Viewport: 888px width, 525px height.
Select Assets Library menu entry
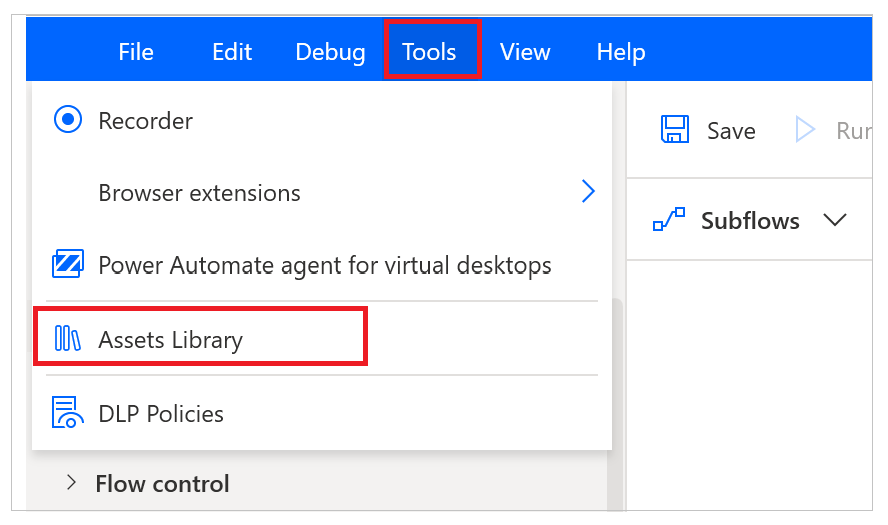coord(170,340)
